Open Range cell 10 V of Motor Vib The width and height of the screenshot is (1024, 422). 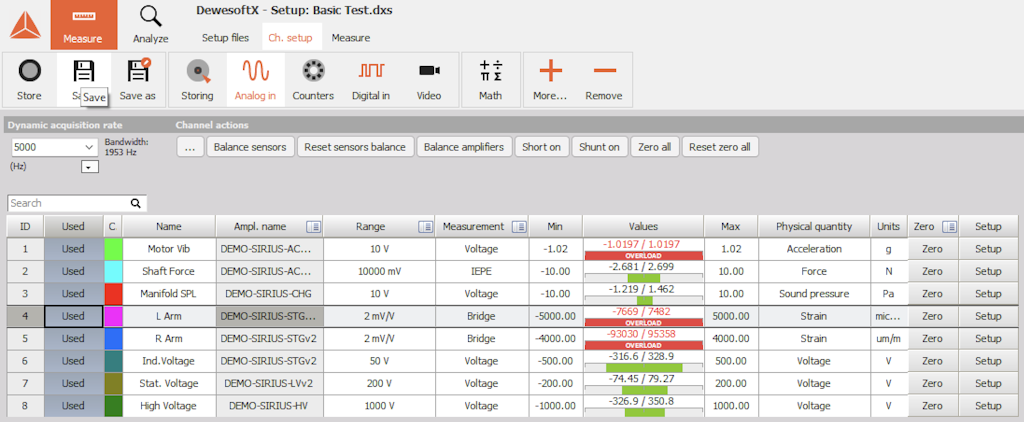click(379, 249)
